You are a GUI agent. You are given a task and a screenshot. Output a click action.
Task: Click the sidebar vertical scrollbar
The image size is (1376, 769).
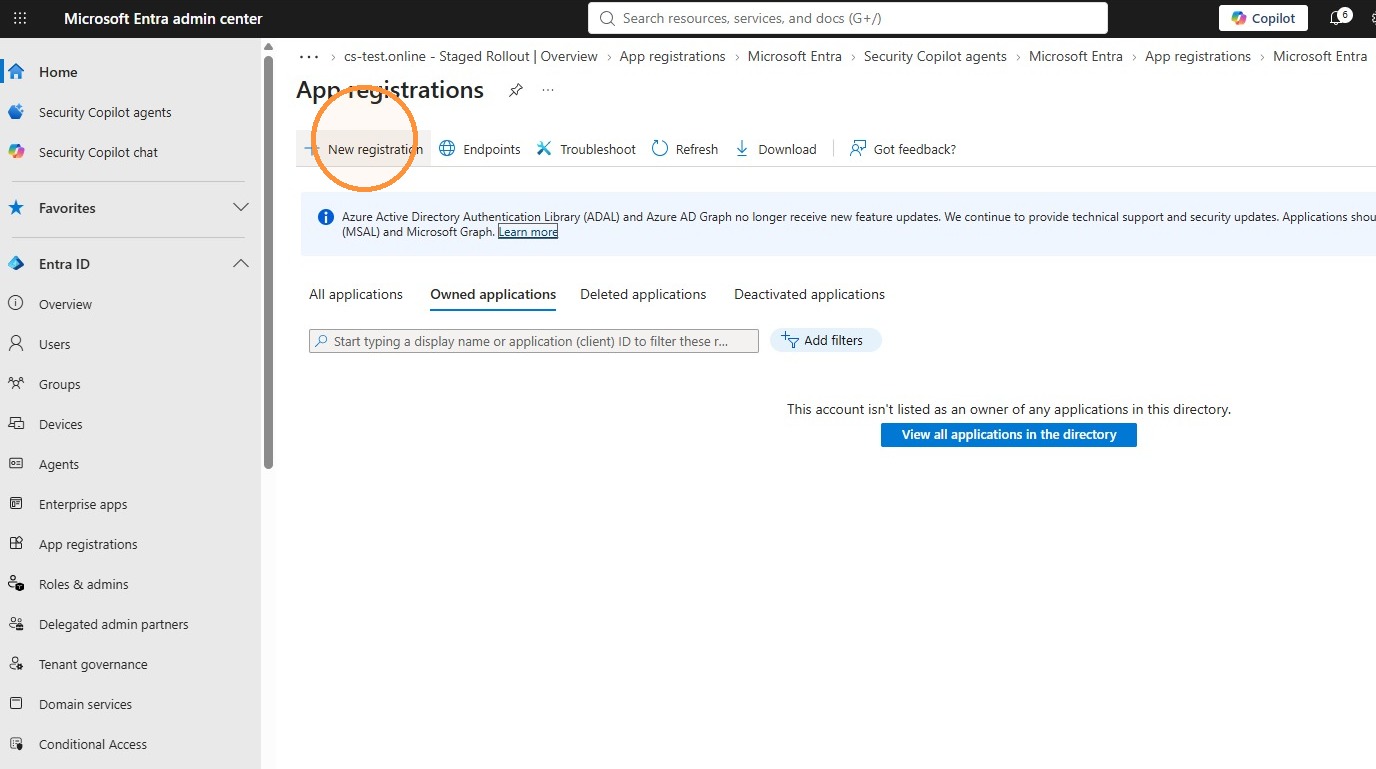pos(268,262)
